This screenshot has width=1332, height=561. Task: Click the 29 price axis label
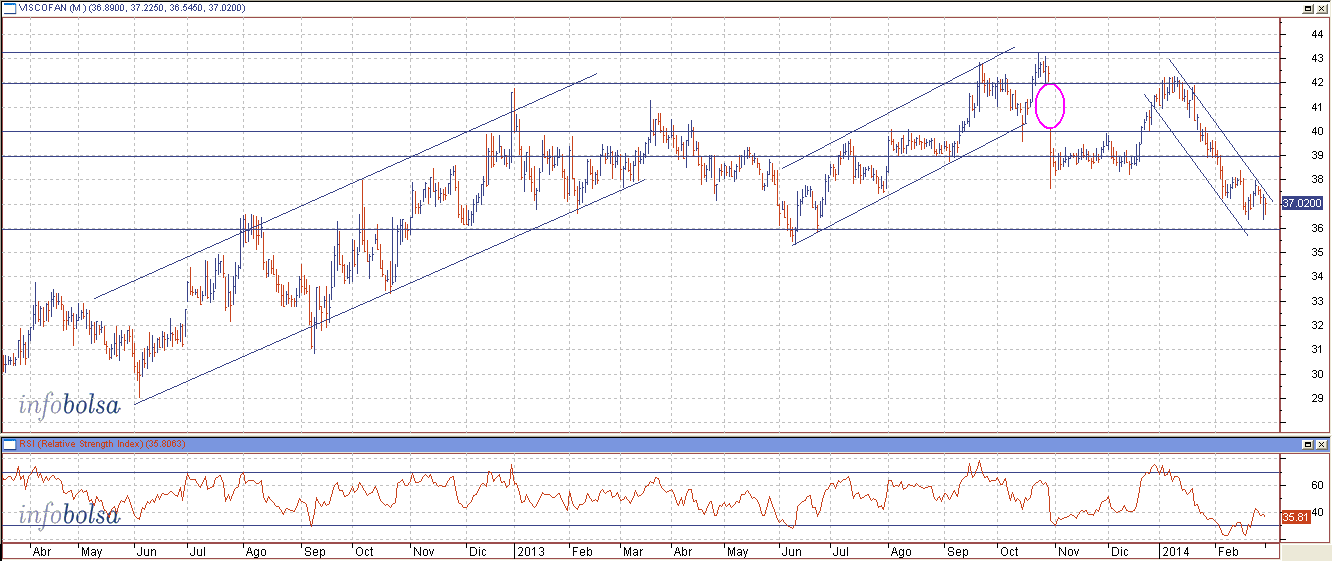click(1317, 398)
